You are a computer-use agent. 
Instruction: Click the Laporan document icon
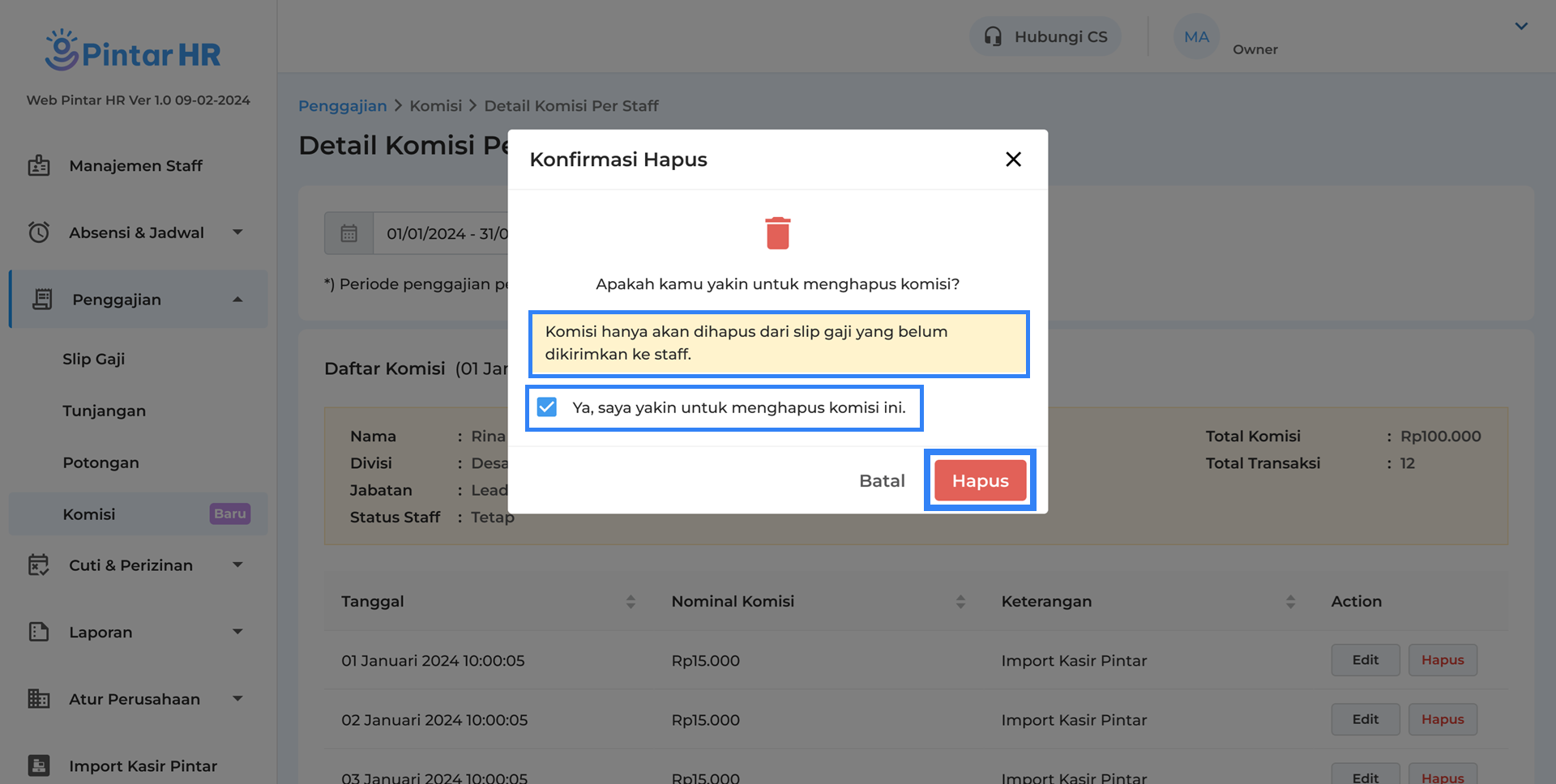click(39, 632)
